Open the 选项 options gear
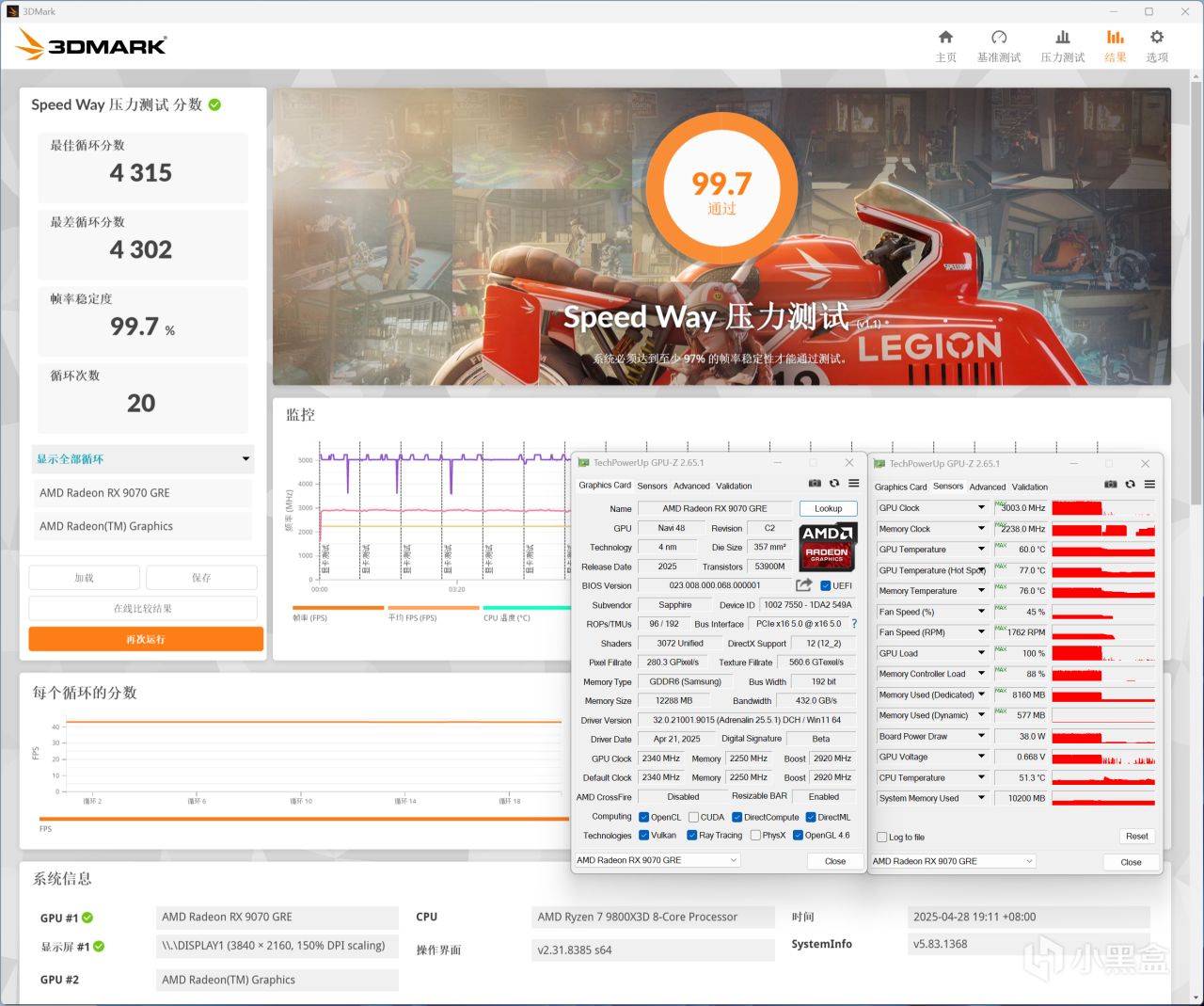This screenshot has height=1006, width=1204. 1157,45
